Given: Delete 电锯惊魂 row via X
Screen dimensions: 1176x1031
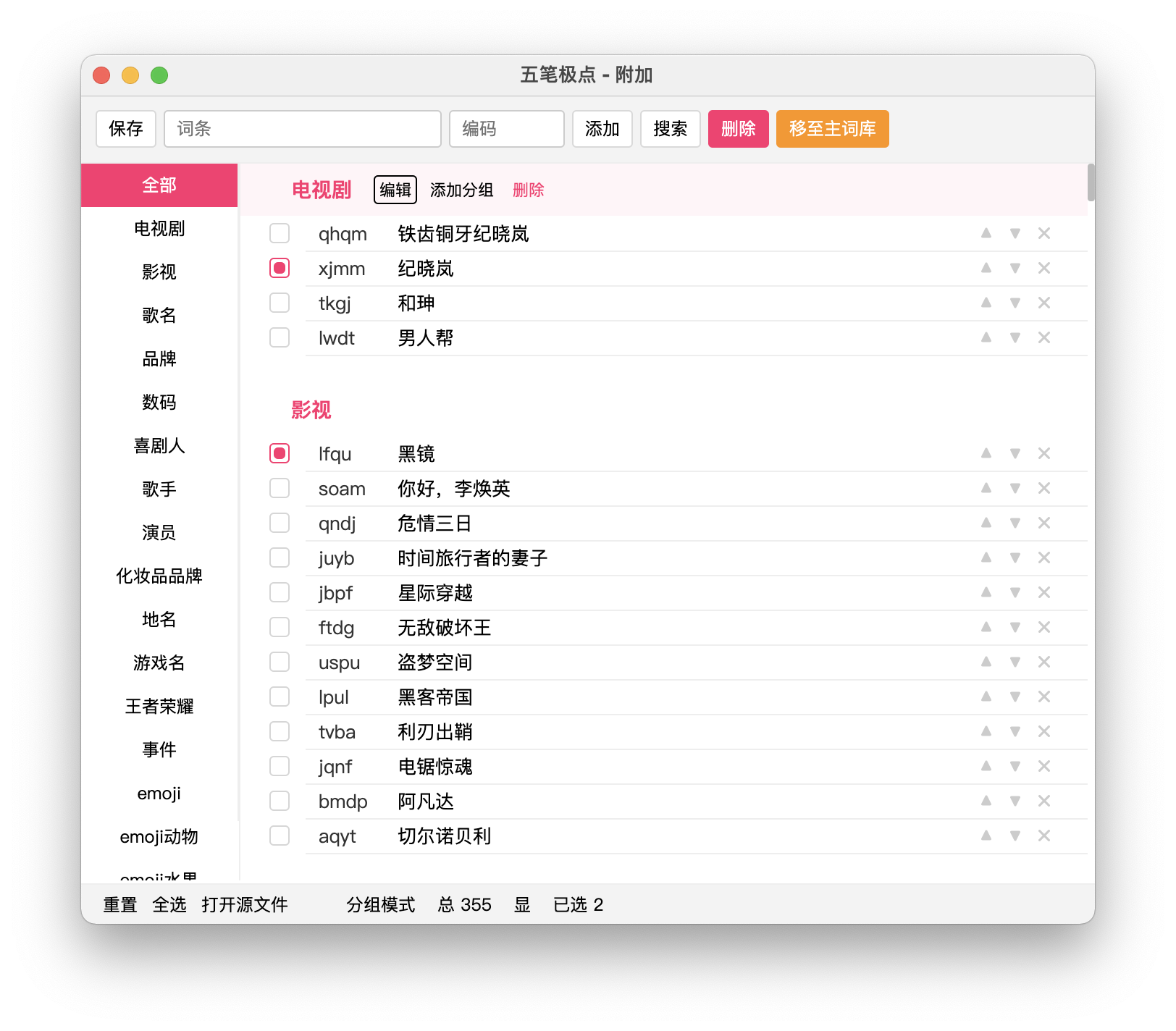Looking at the screenshot, I should (1044, 766).
